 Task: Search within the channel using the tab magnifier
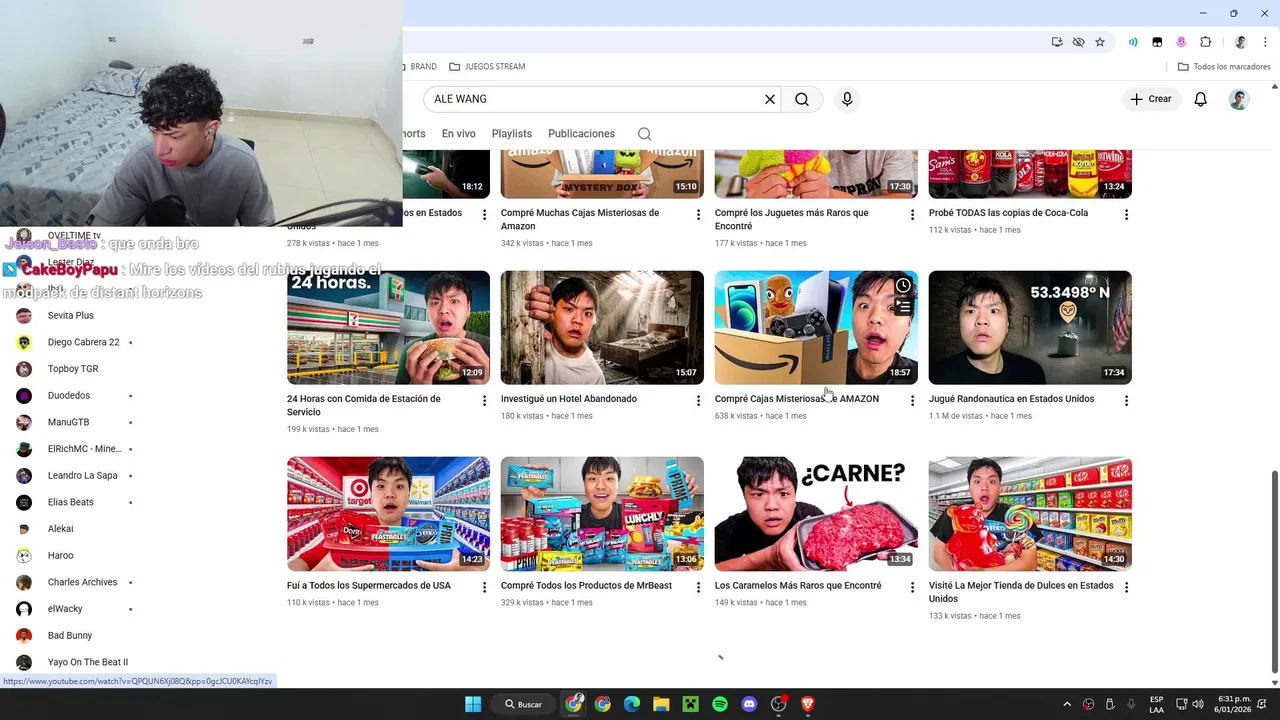[x=645, y=134]
